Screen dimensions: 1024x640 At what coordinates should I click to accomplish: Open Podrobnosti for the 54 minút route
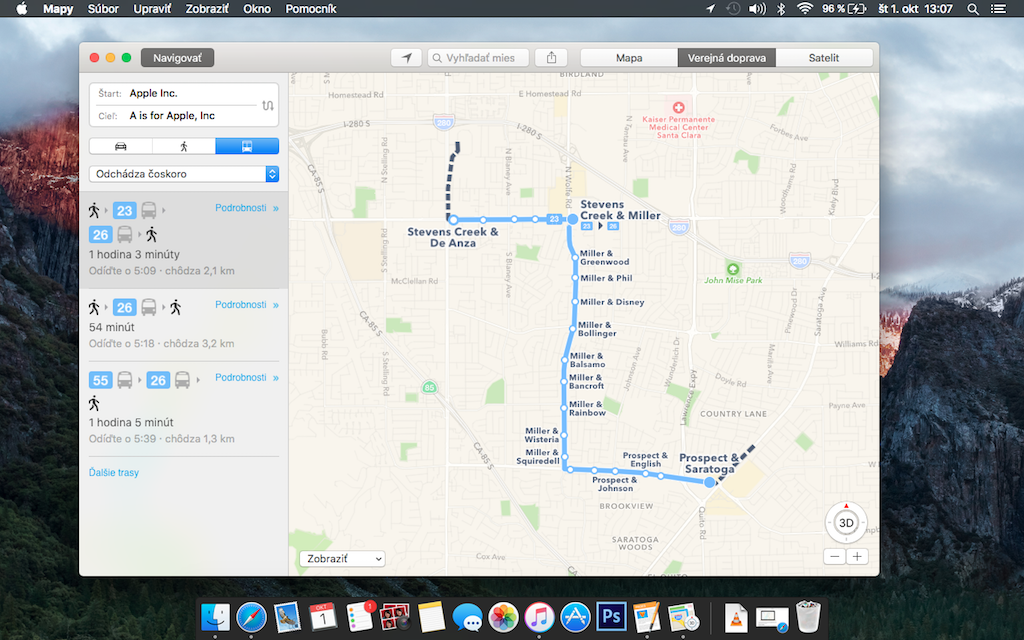click(247, 304)
